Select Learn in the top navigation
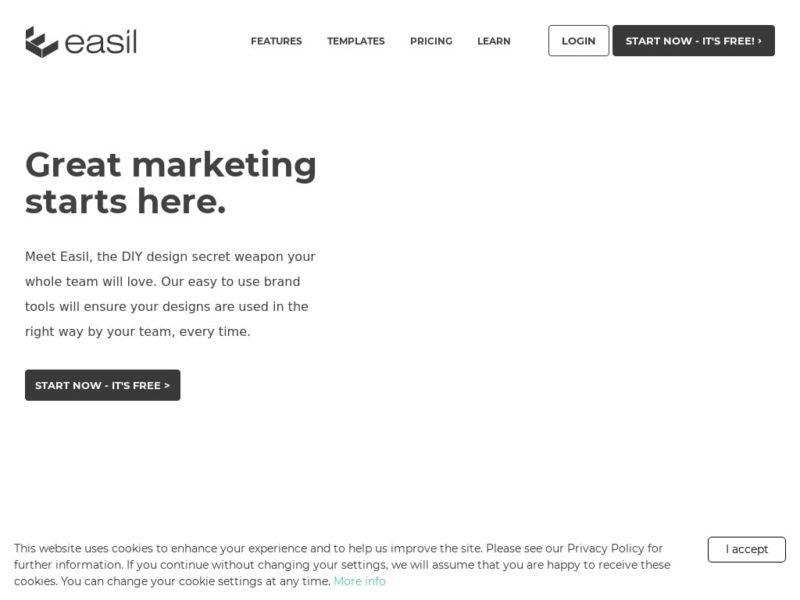800x600 pixels. (494, 41)
